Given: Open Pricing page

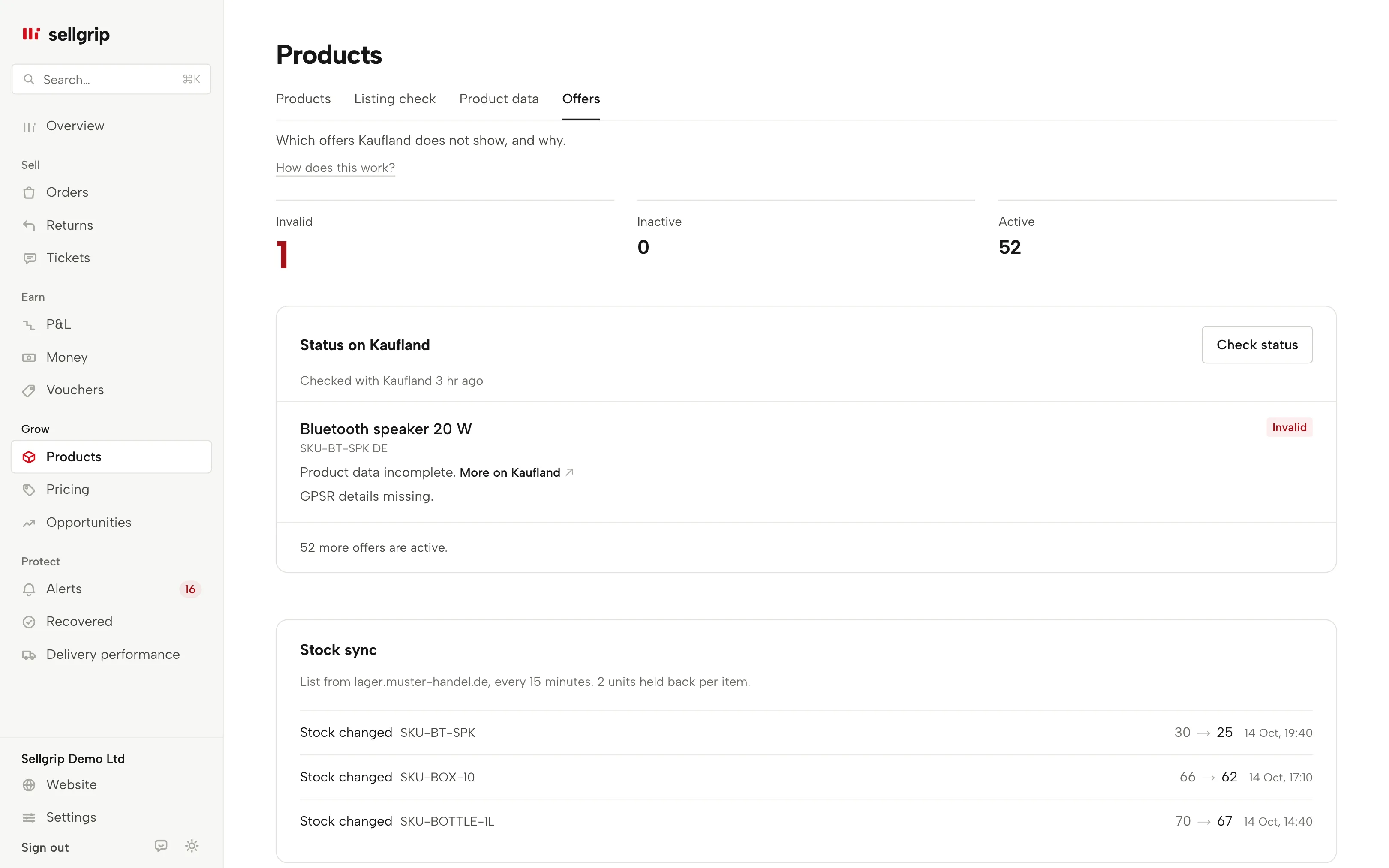Looking at the screenshot, I should click(x=111, y=489).
